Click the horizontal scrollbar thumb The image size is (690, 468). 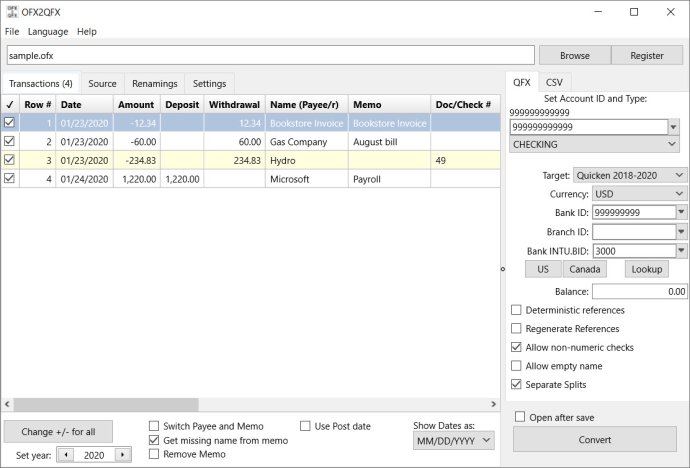coord(106,404)
